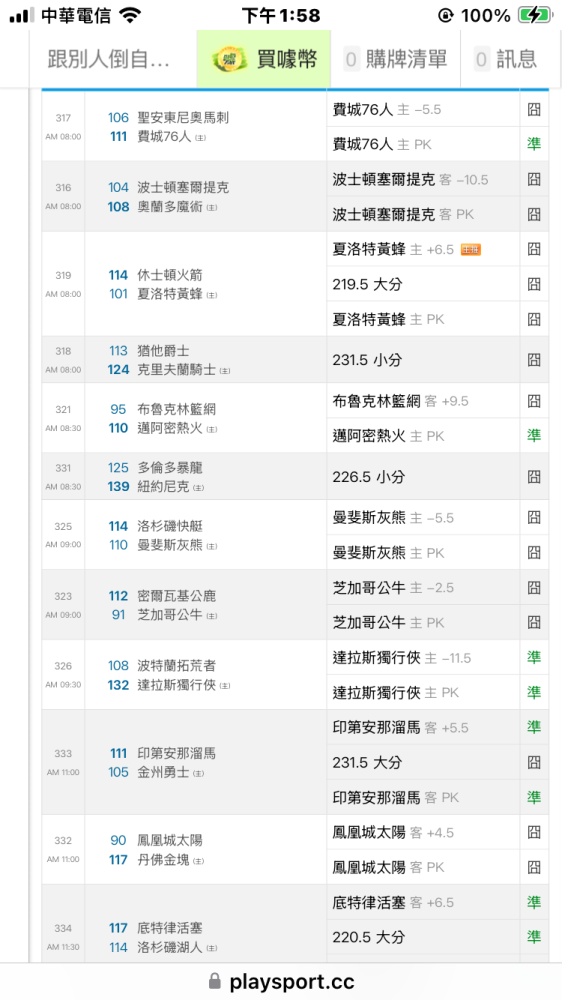The image size is (562, 1000).
Task: Tap 準 result mark for 達拉斯獨行俠 -11.5
Action: pos(534,657)
